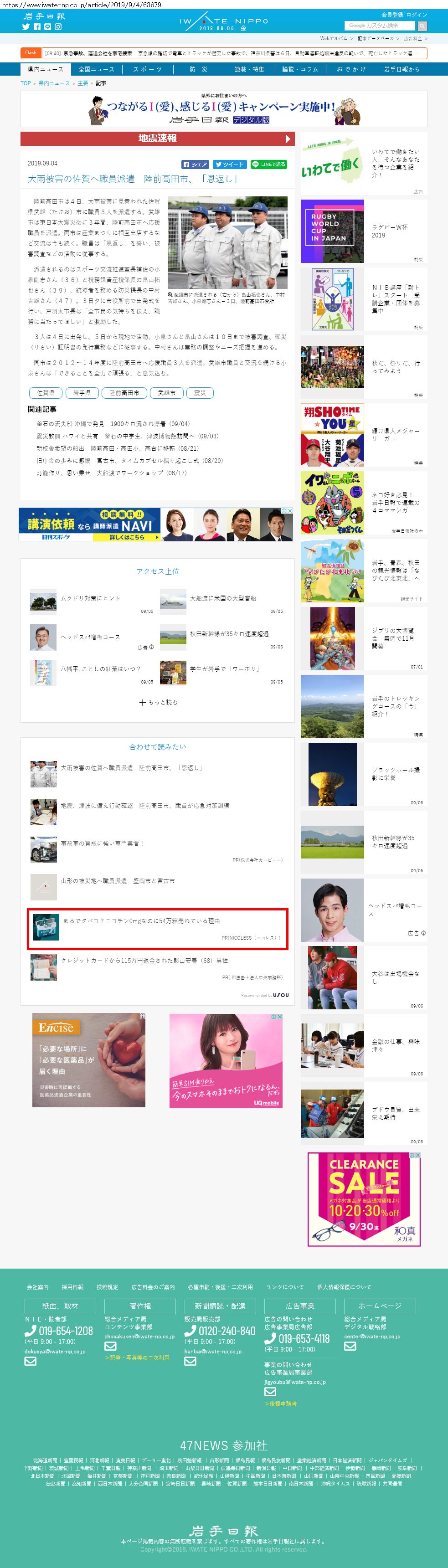Click the 後援申請書 link in footer
448x1568 pixels.
(x=281, y=1403)
